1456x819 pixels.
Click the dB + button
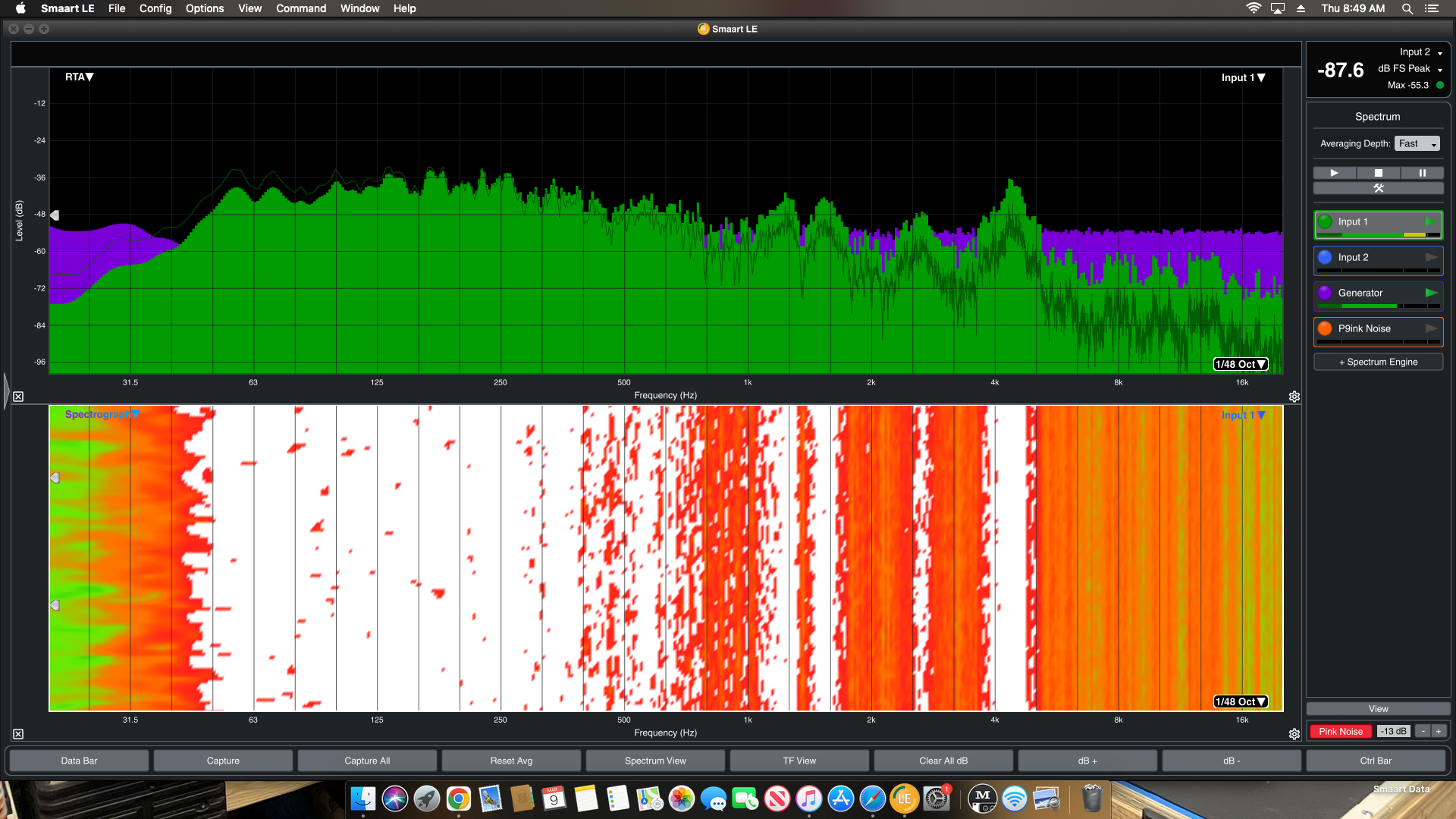[x=1087, y=761]
